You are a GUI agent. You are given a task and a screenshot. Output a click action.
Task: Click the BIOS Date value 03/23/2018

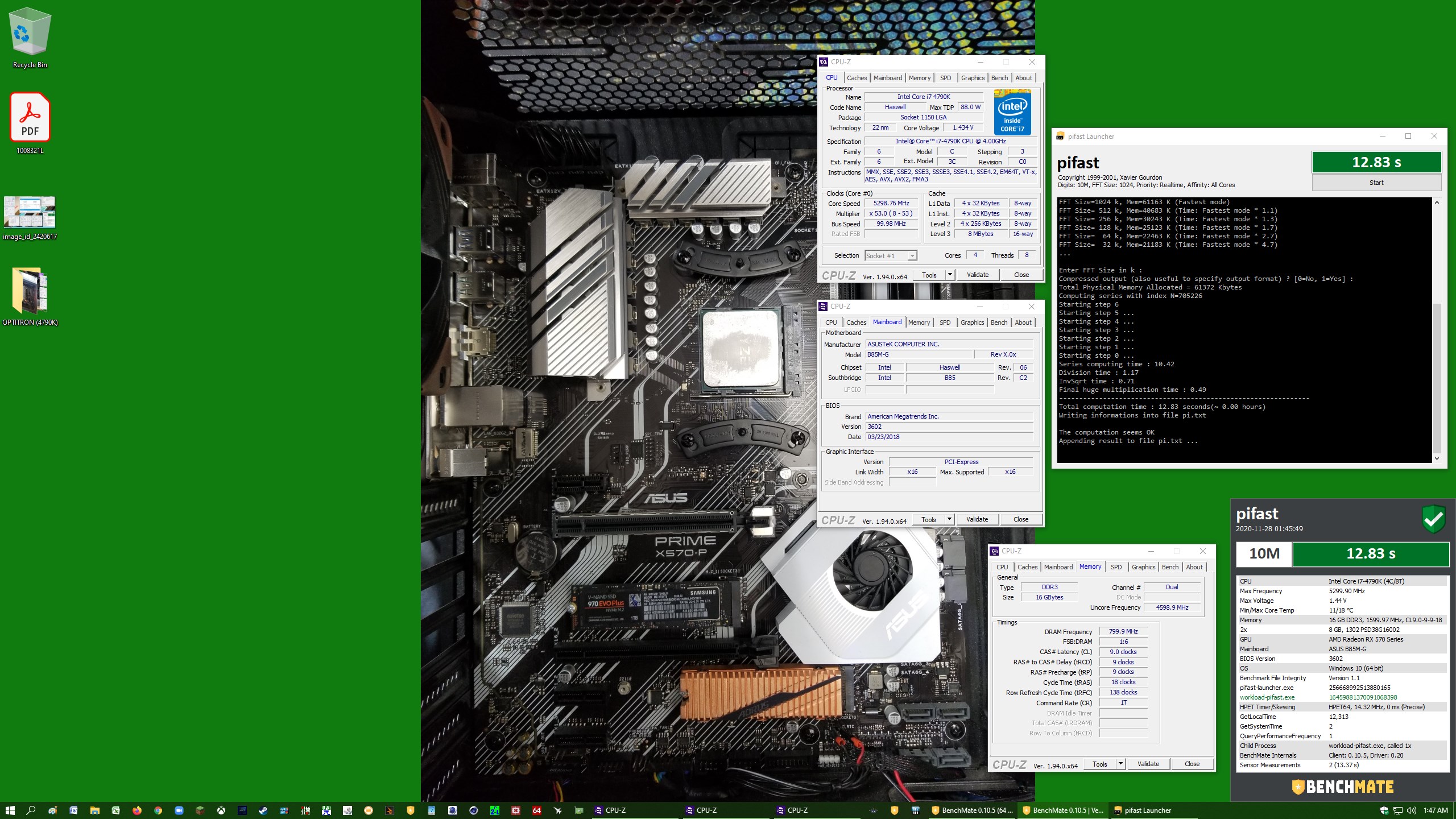pyautogui.click(x=949, y=437)
